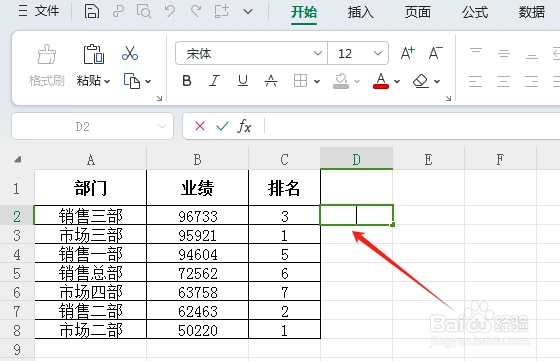Toggle italic formatting
This screenshot has width=560, height=361.
pyautogui.click(x=214, y=81)
